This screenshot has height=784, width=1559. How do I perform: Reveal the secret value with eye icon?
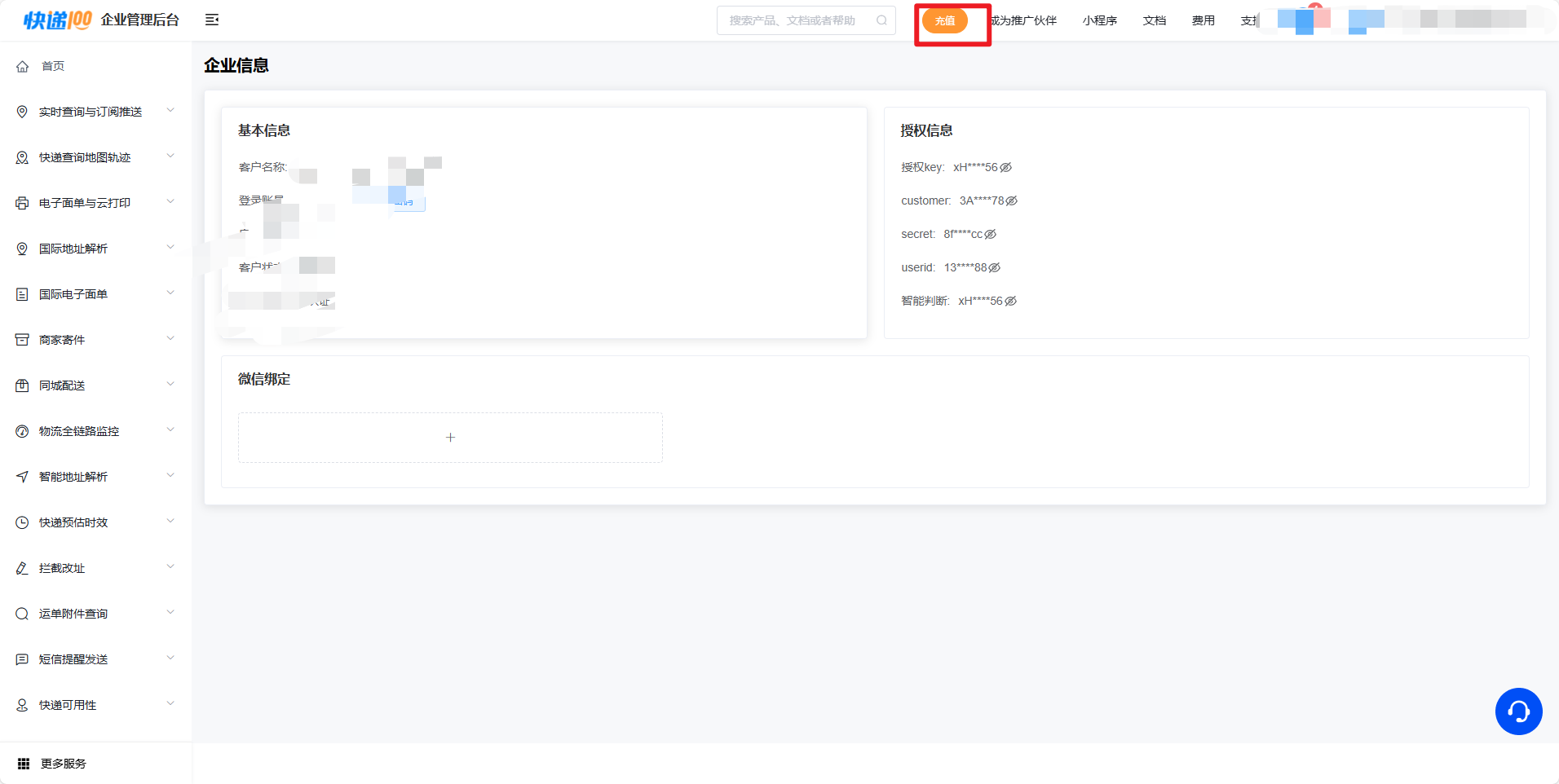pos(991,234)
